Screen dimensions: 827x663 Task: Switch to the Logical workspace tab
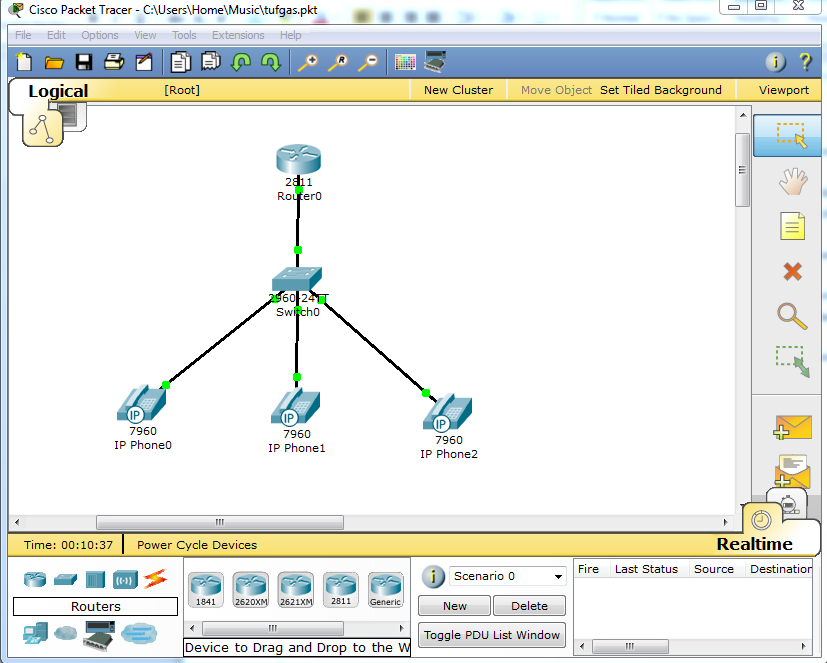click(x=58, y=91)
